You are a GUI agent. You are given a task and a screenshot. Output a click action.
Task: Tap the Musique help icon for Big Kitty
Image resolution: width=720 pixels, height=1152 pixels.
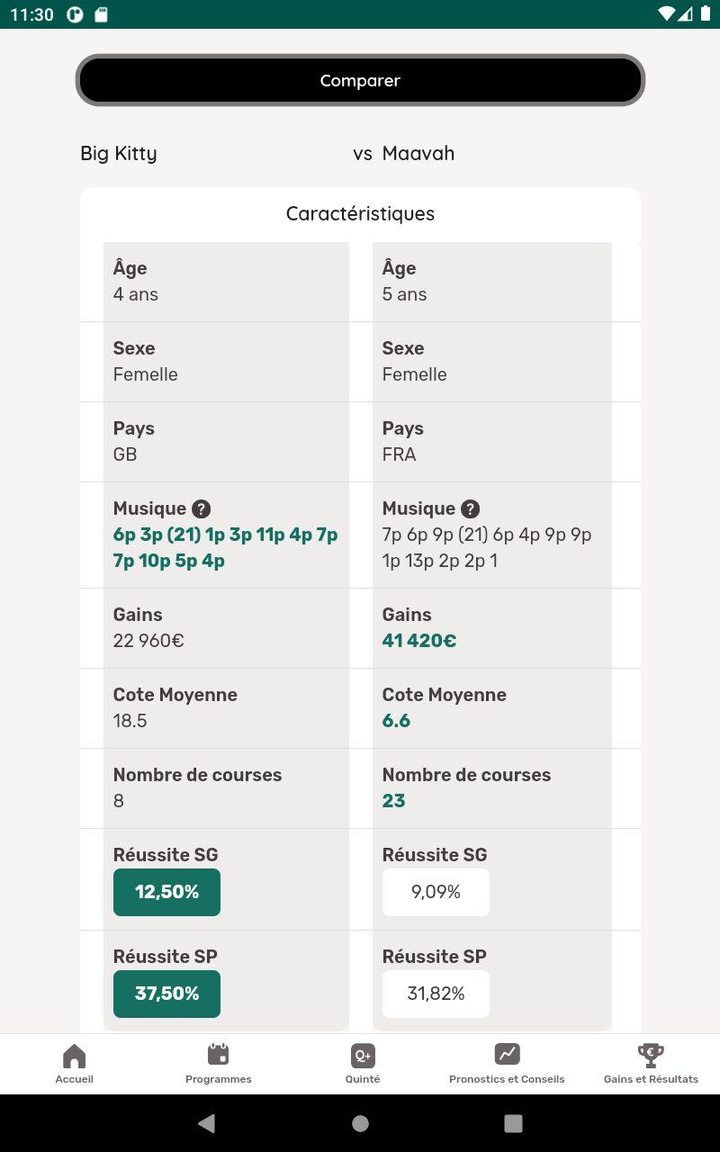click(202, 509)
